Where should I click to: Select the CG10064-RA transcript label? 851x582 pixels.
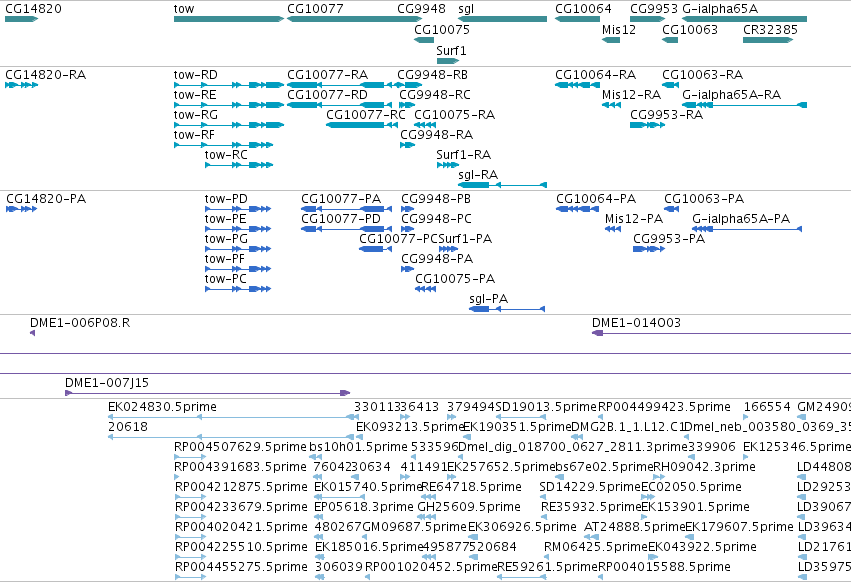pos(596,74)
